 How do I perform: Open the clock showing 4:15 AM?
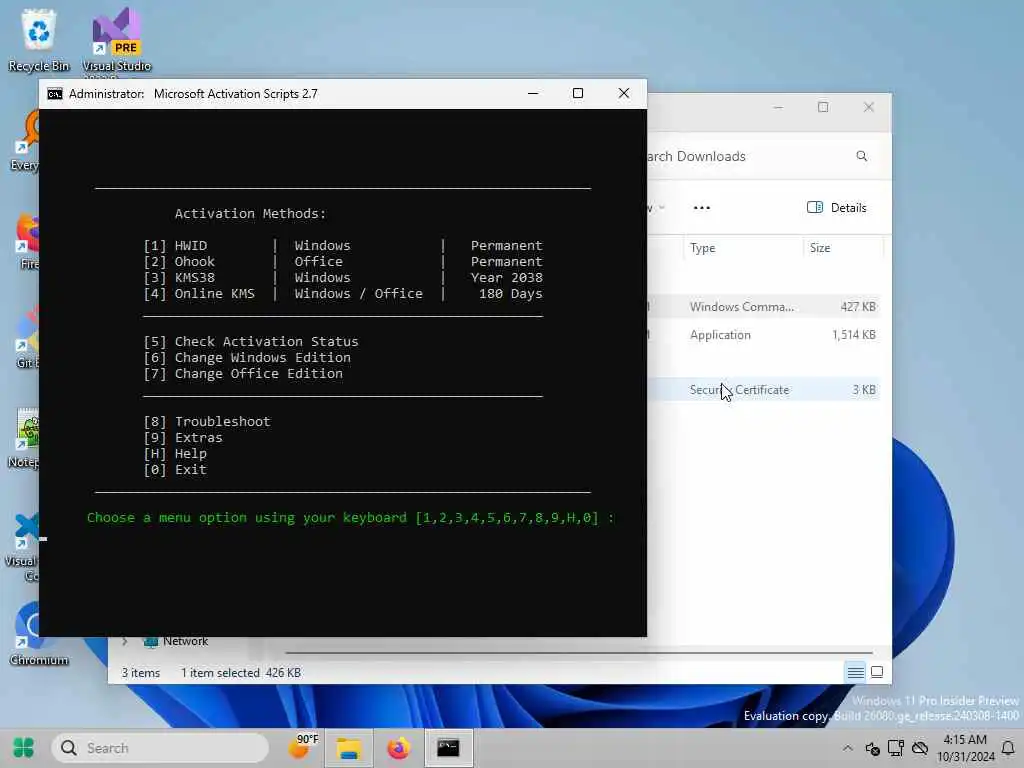[965, 748]
